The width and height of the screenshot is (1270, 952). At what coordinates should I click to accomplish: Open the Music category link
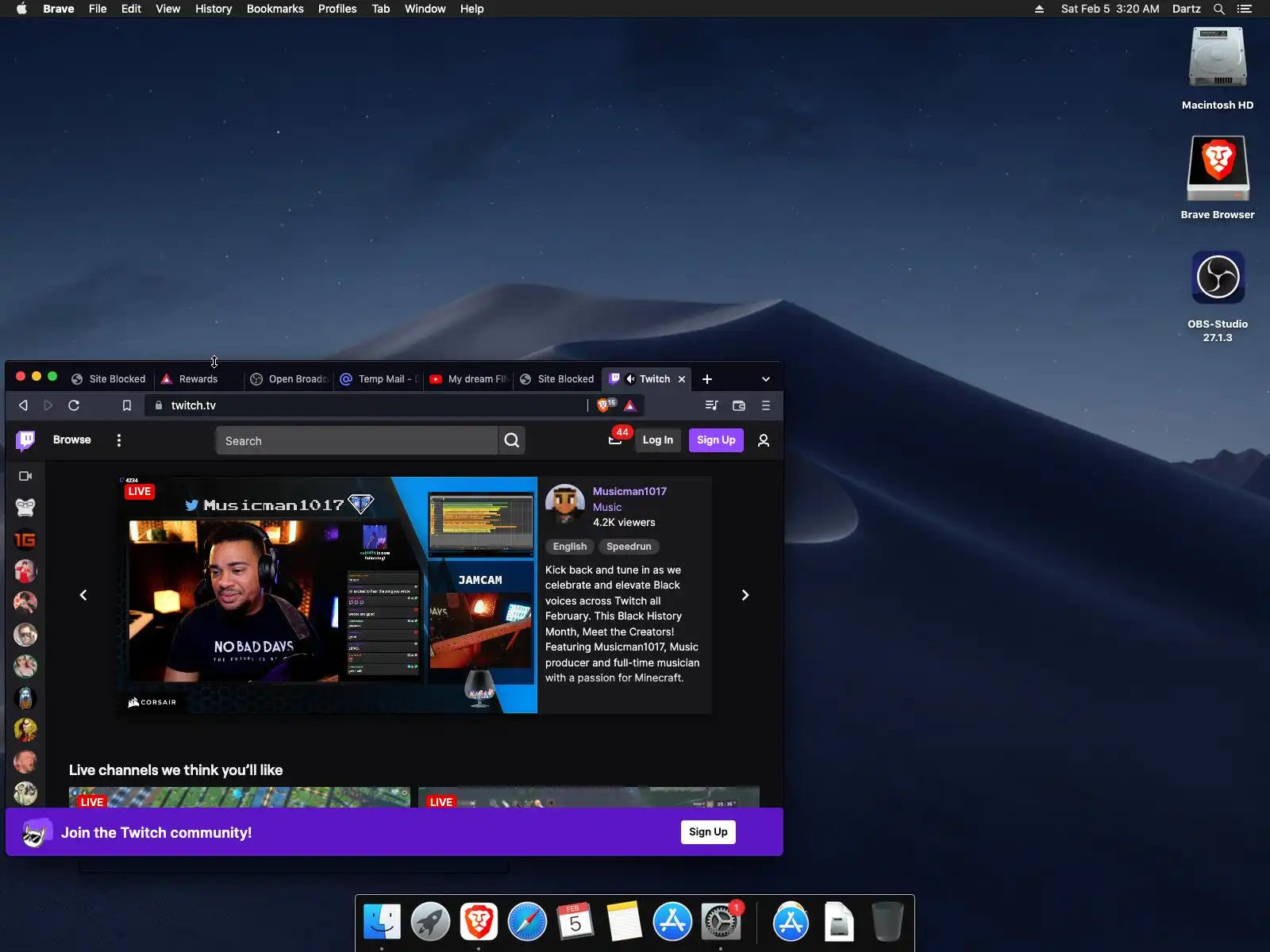pyautogui.click(x=607, y=507)
